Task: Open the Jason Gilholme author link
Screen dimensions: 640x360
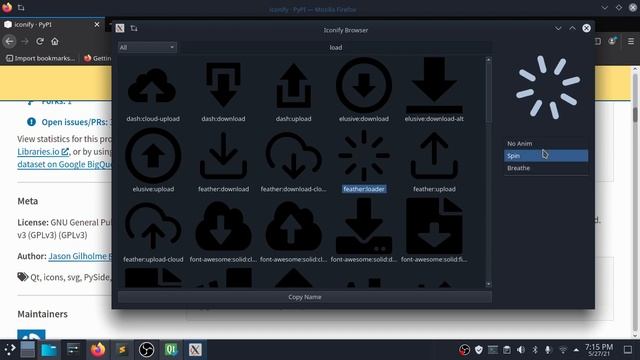Action: click(x=80, y=256)
